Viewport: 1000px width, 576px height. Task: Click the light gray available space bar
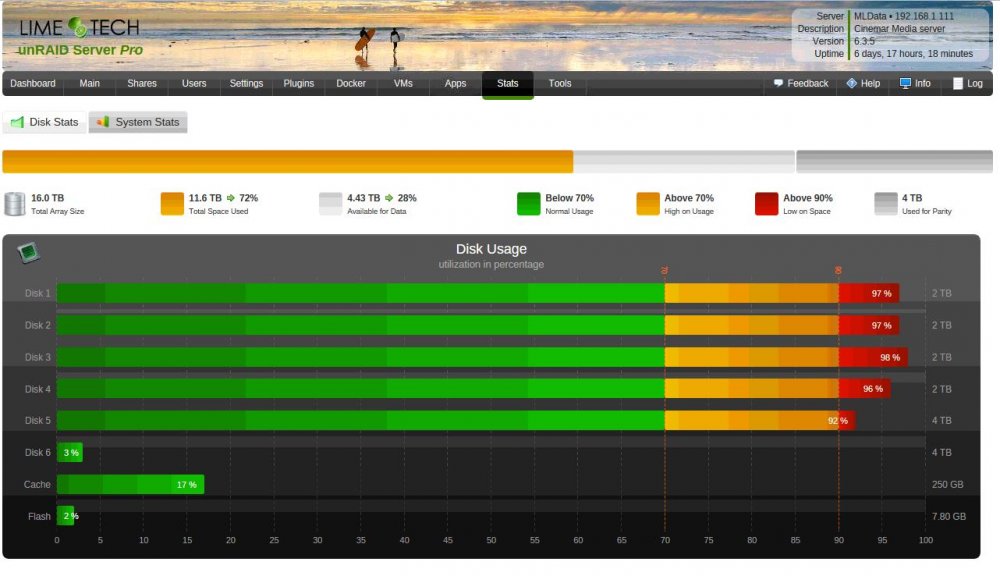pos(684,161)
